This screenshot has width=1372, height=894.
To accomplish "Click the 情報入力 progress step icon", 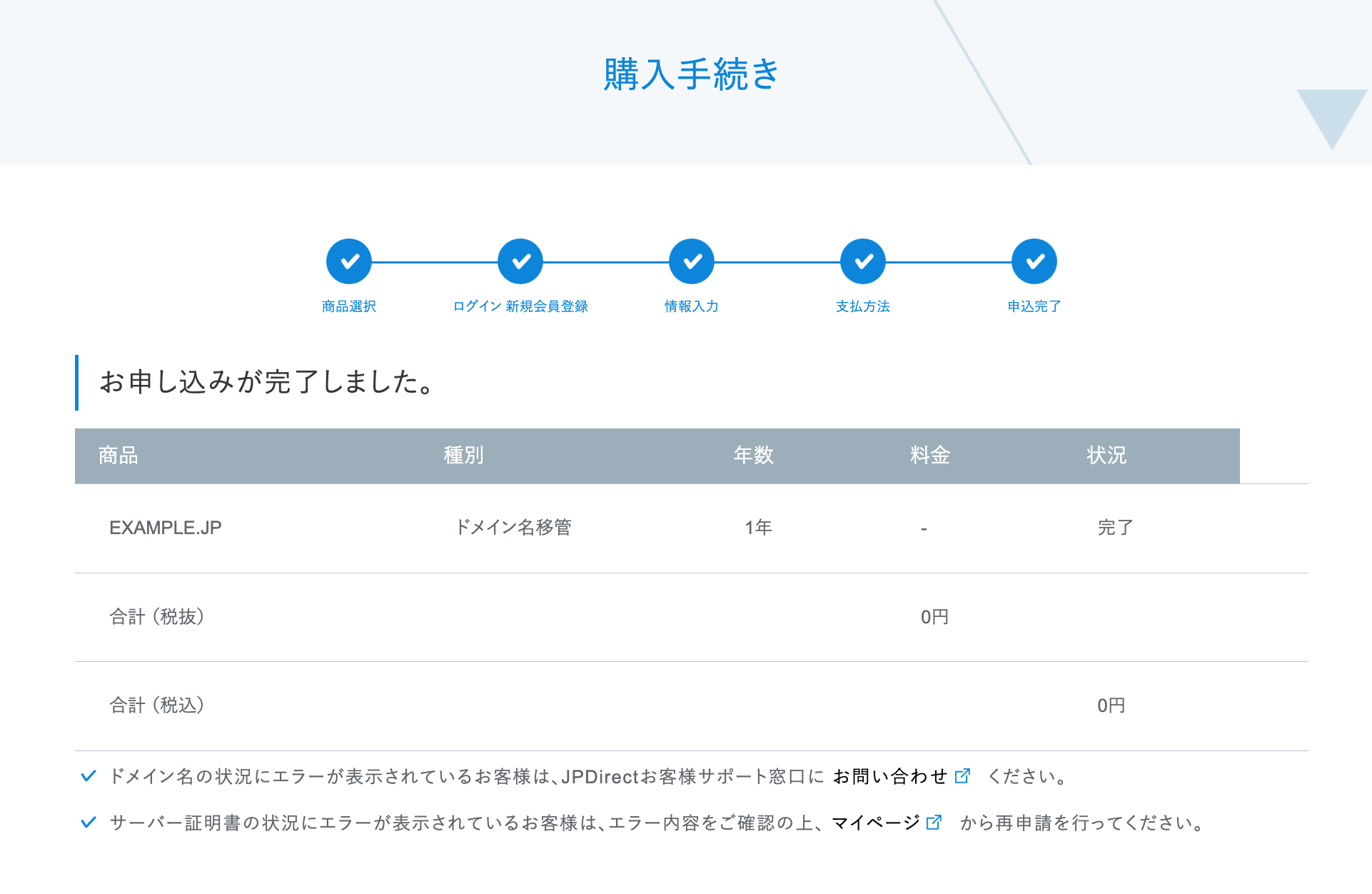I will tap(691, 261).
